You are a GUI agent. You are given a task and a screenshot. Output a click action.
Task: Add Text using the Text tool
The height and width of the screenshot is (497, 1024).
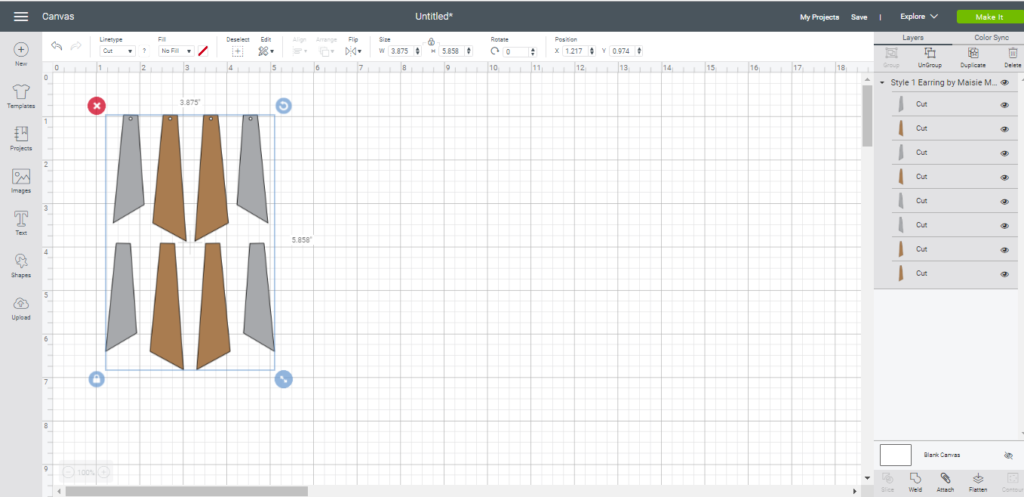tap(21, 222)
